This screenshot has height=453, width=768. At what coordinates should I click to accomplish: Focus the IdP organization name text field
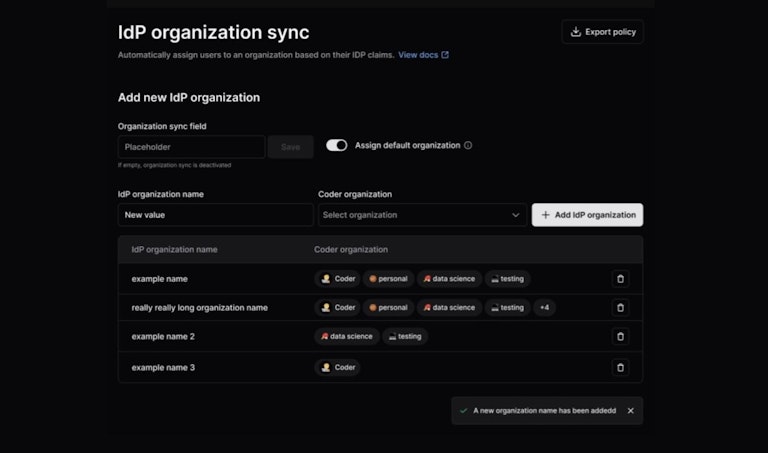tap(215, 215)
